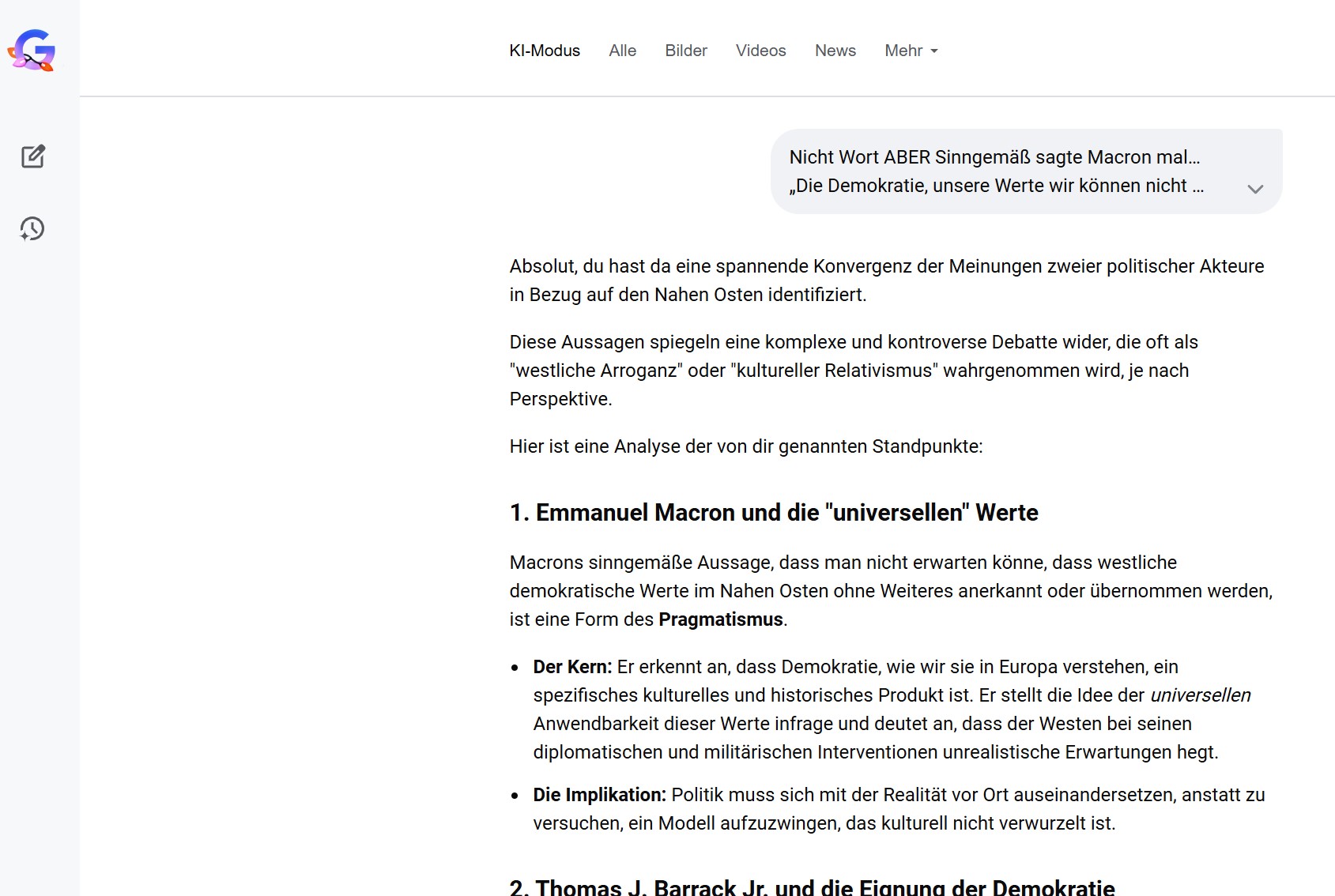The image size is (1335, 896).
Task: Go to the Videos tab
Action: pyautogui.click(x=760, y=51)
